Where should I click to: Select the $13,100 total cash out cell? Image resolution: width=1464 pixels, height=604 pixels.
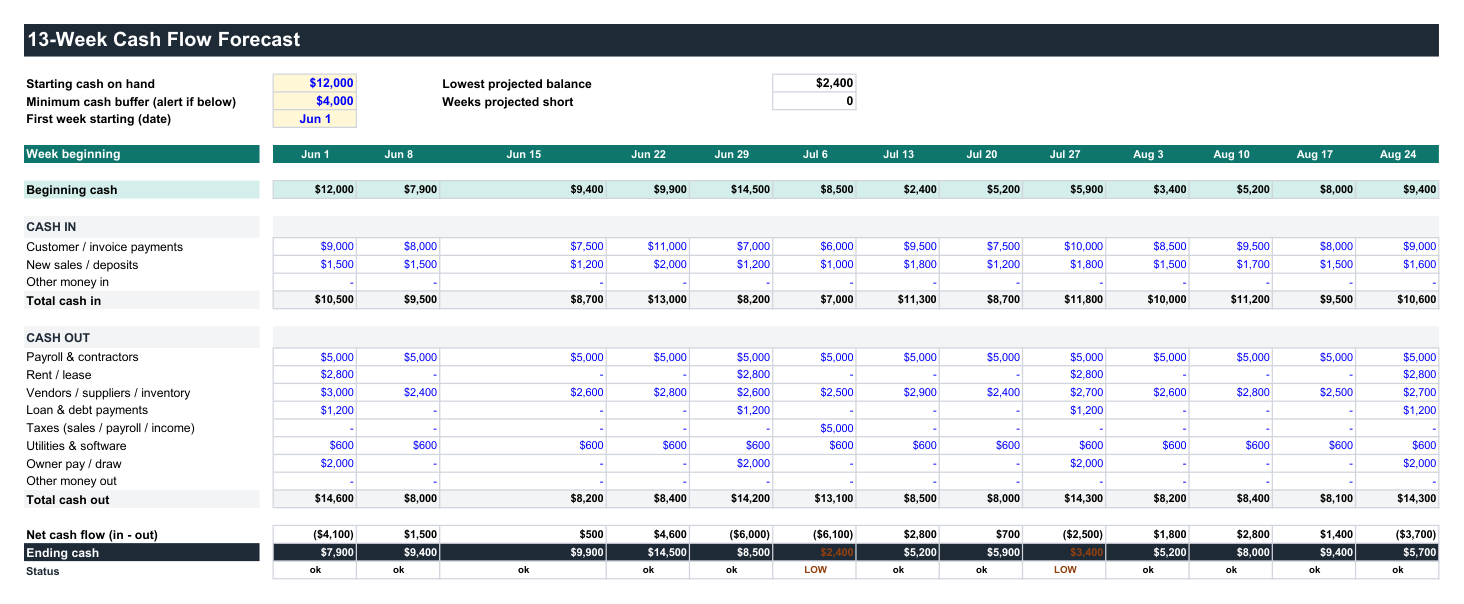[815, 499]
